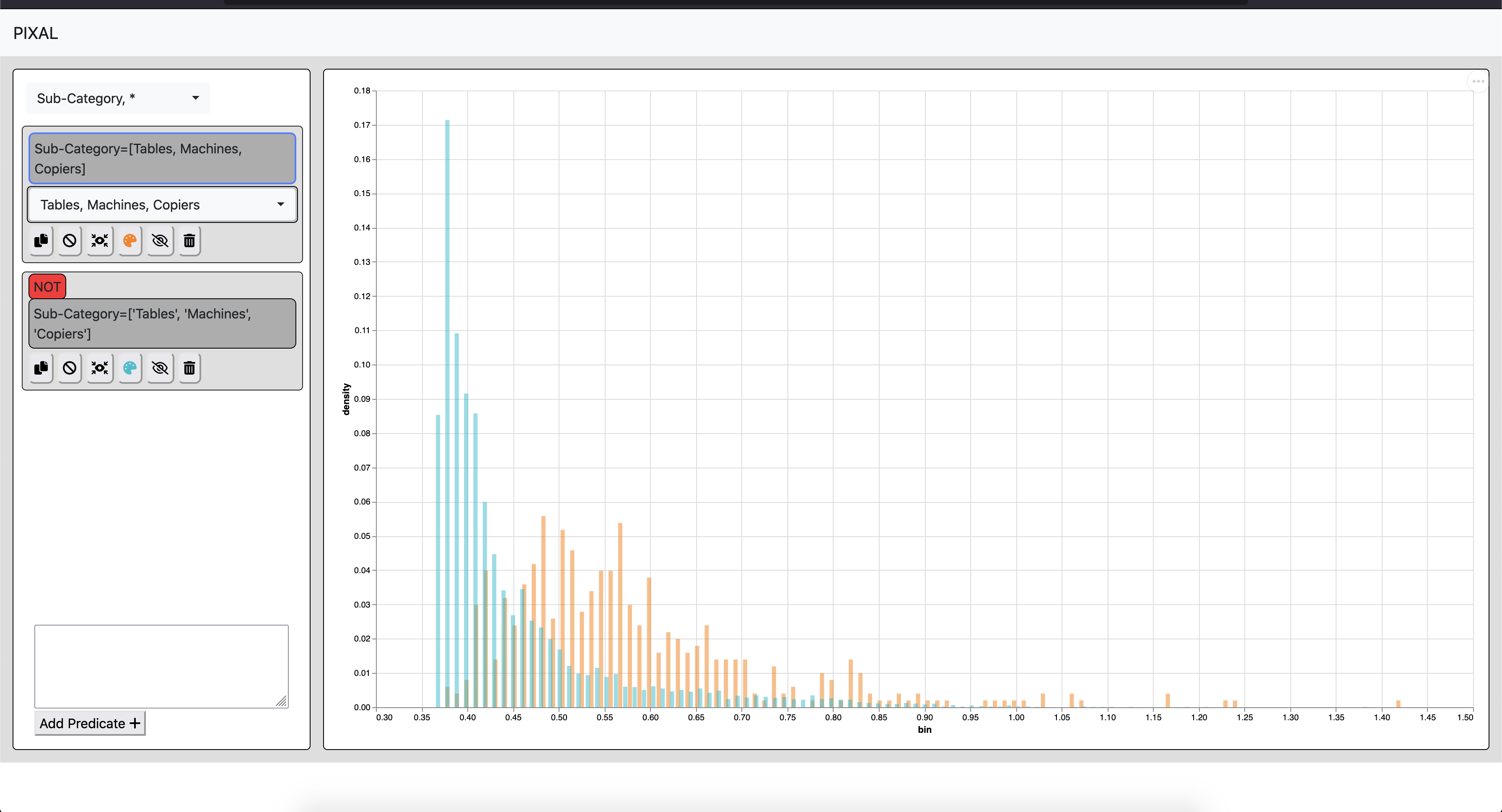Click focus icon on first predicate
The width and height of the screenshot is (1502, 812).
tap(100, 241)
